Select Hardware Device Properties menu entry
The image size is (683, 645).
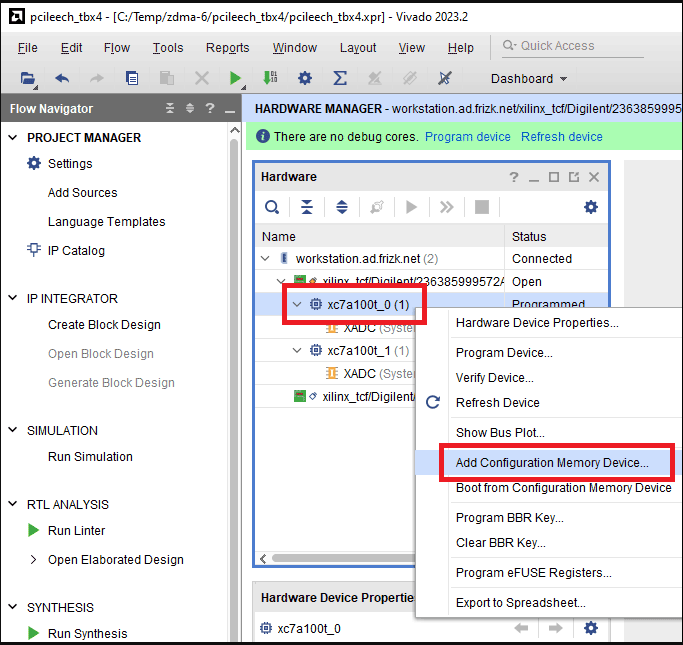point(537,323)
